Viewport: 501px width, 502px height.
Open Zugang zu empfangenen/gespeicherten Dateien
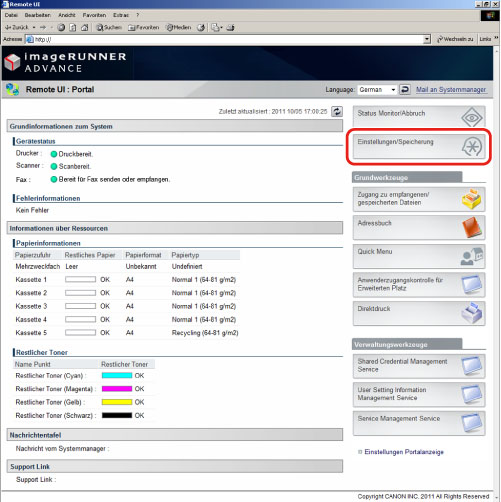coord(419,199)
